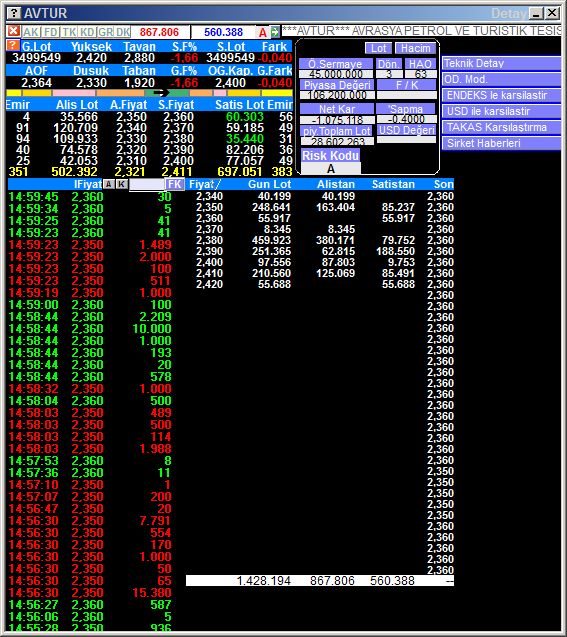Image resolution: width=567 pixels, height=637 pixels.
Task: Minimize the AVTUR window
Action: (537, 13)
